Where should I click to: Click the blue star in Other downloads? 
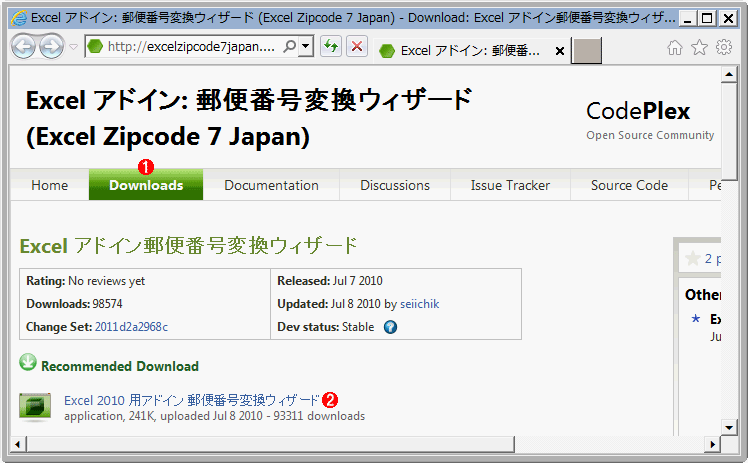tap(696, 318)
